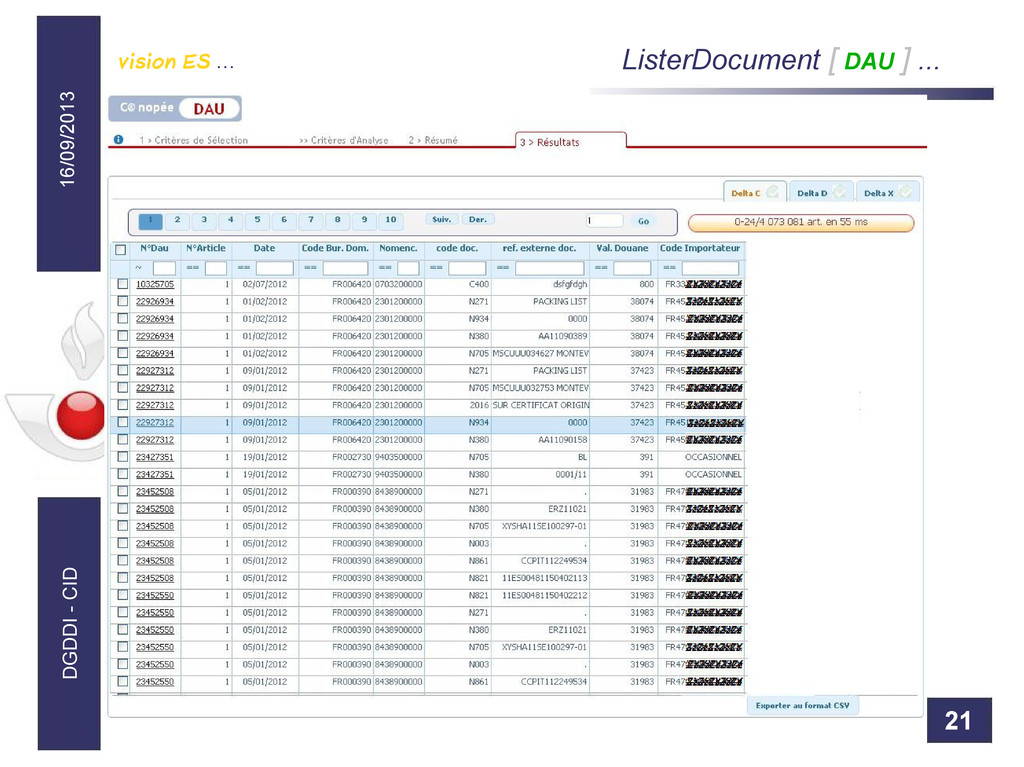Click the ref. externe doc. filter input
This screenshot has width=1024, height=767.
pyautogui.click(x=549, y=269)
